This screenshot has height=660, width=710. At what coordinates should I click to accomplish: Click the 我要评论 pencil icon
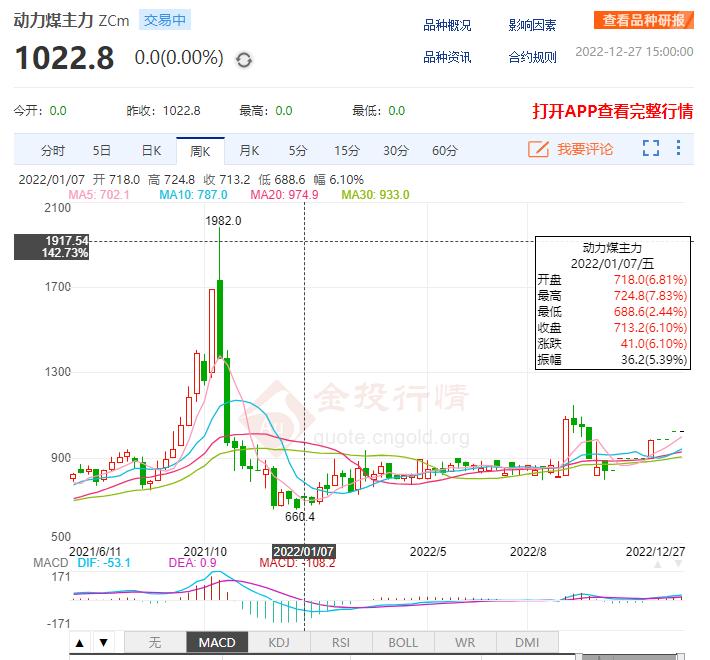point(538,149)
